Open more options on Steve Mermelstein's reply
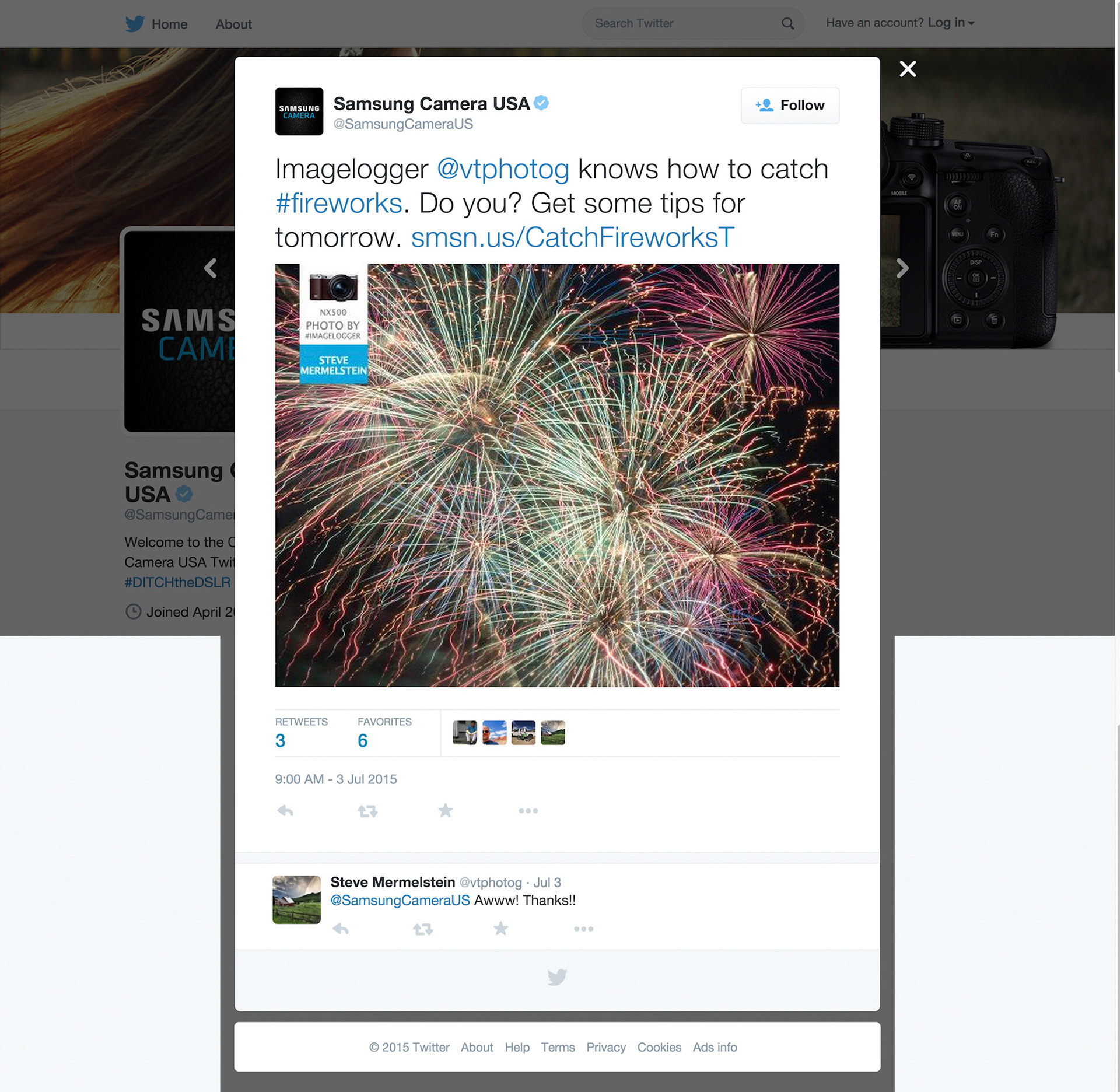 point(583,929)
